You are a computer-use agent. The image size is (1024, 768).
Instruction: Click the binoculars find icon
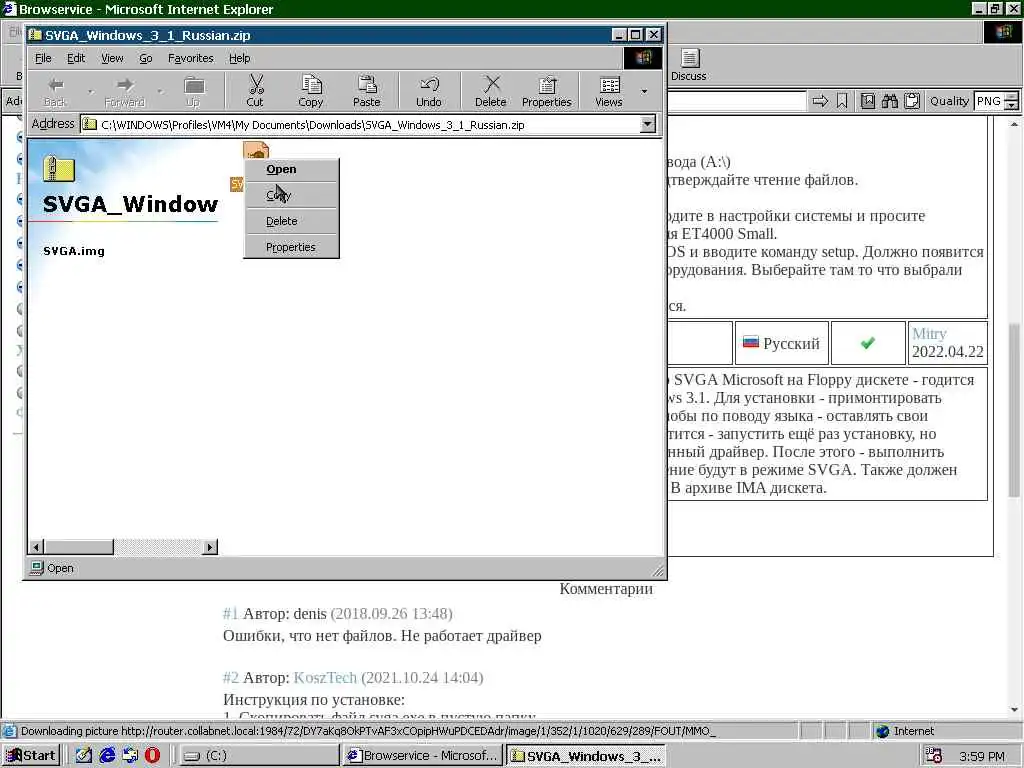pyautogui.click(x=889, y=101)
